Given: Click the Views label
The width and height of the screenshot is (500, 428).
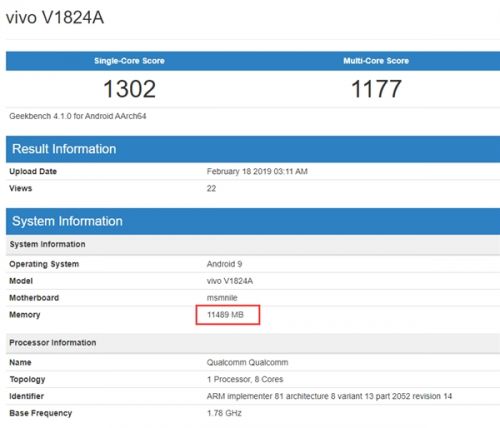Looking at the screenshot, I should point(21,188).
